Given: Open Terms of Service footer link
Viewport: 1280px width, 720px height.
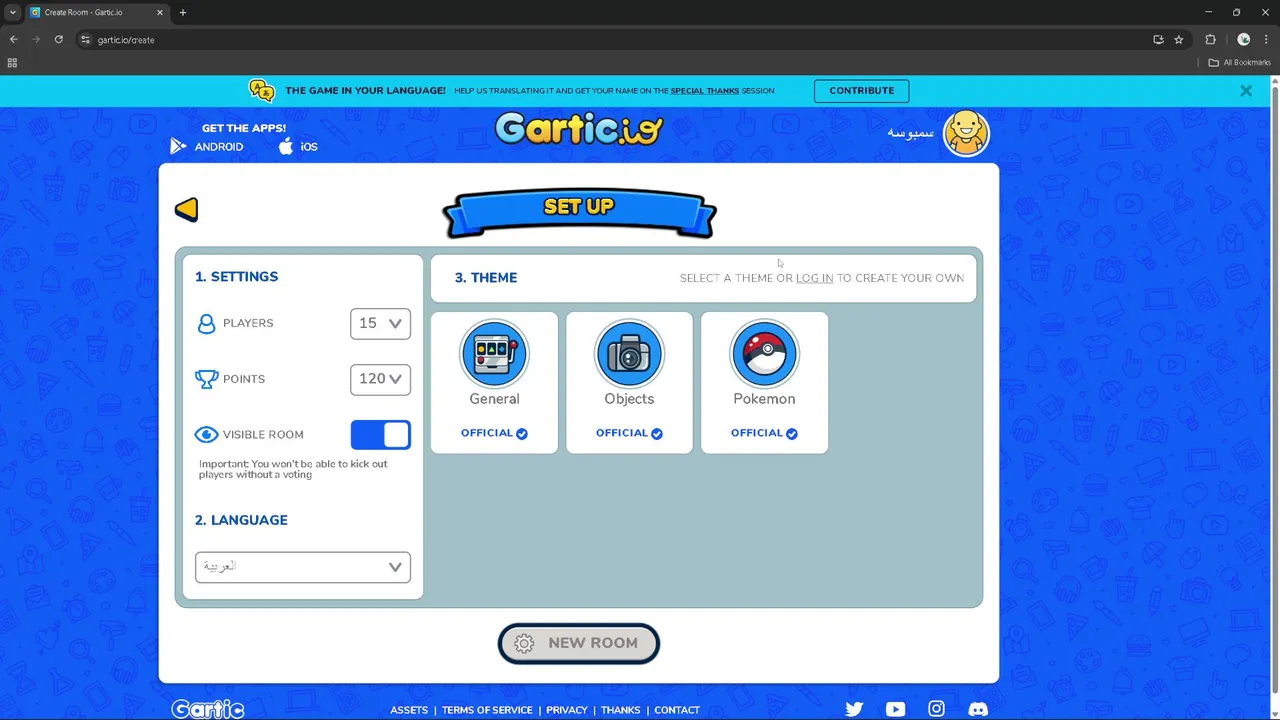Looking at the screenshot, I should 487,710.
